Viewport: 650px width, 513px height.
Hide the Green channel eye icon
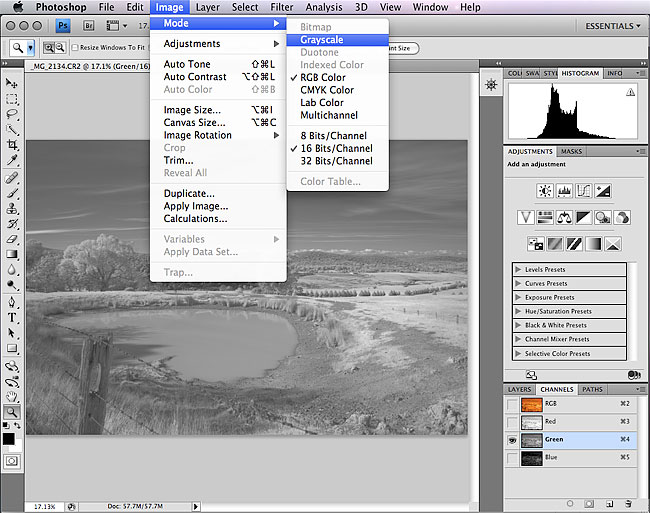click(512, 440)
